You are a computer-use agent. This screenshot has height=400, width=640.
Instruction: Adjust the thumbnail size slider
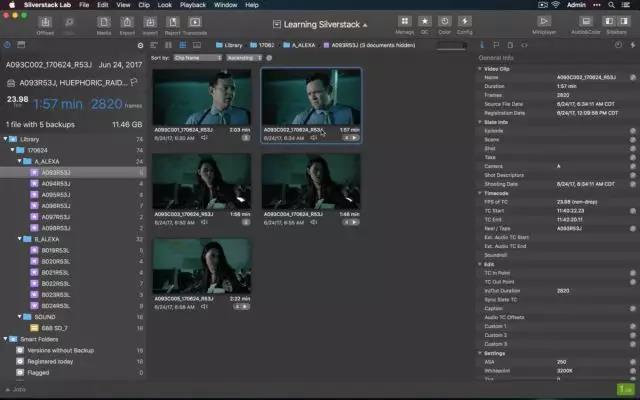pos(451,45)
